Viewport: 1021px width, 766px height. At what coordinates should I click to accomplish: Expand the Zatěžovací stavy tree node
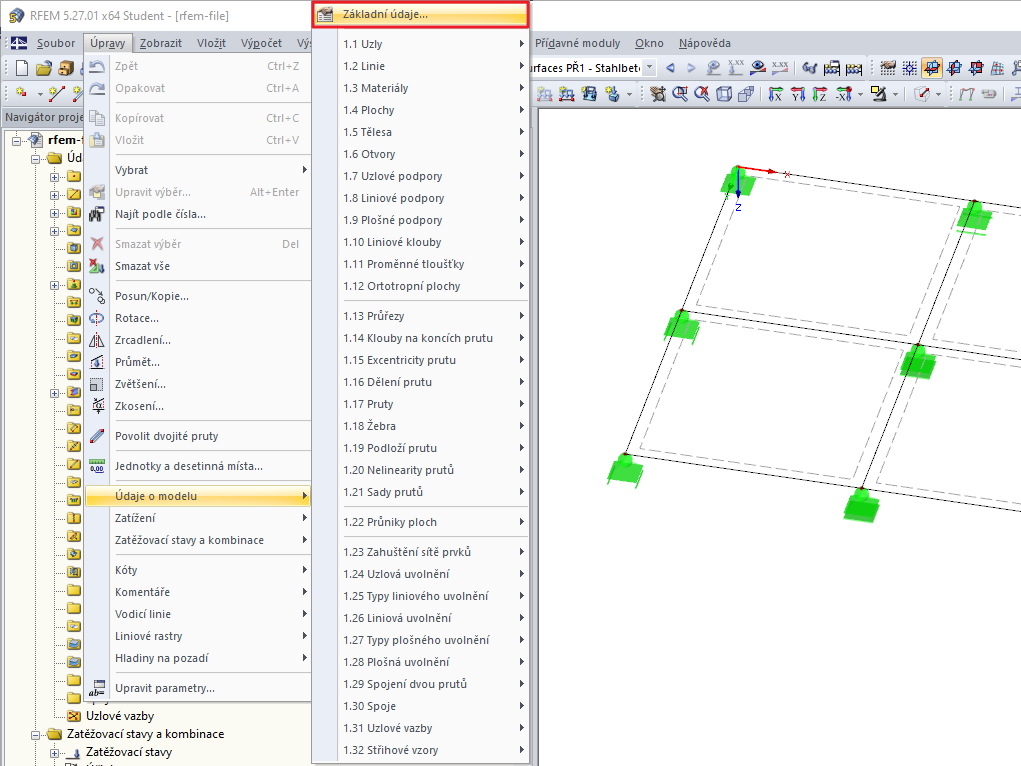pyautogui.click(x=55, y=752)
